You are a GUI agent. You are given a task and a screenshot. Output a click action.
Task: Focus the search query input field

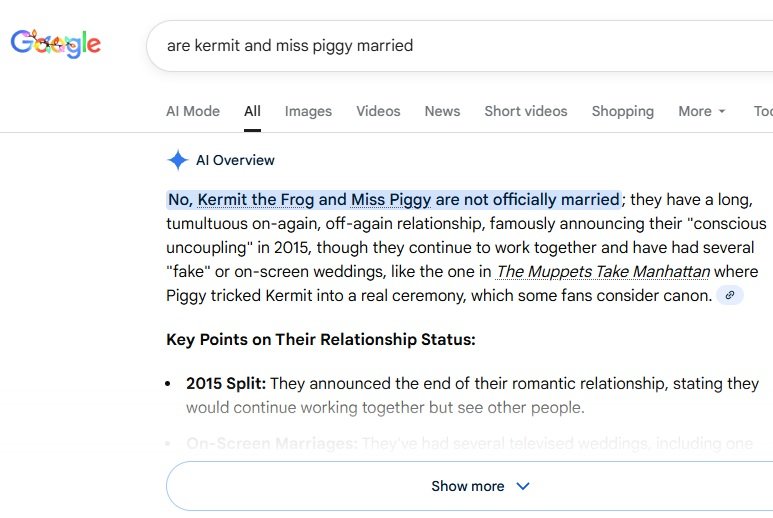(450, 45)
